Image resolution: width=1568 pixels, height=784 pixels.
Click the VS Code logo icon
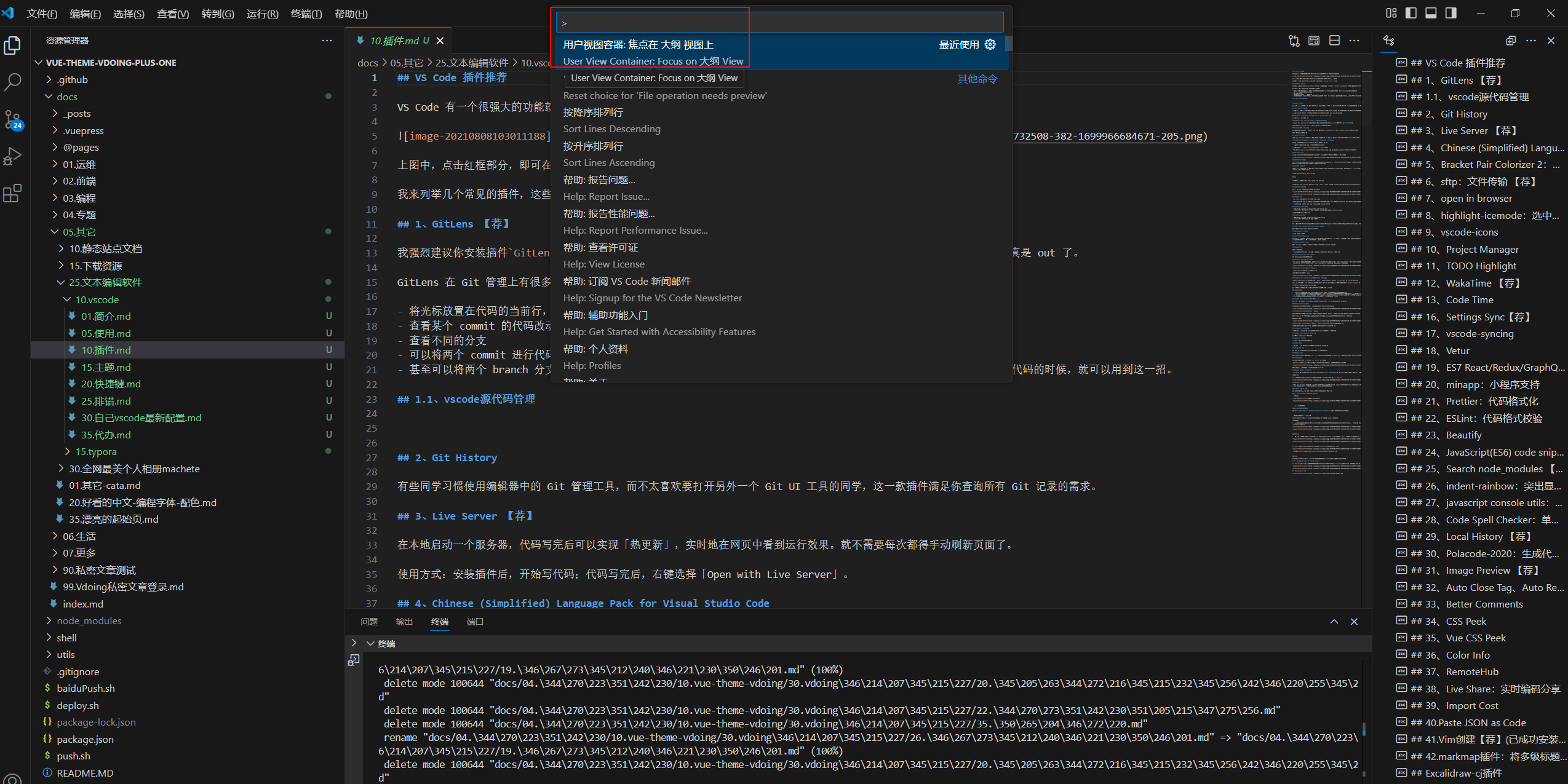[8, 13]
